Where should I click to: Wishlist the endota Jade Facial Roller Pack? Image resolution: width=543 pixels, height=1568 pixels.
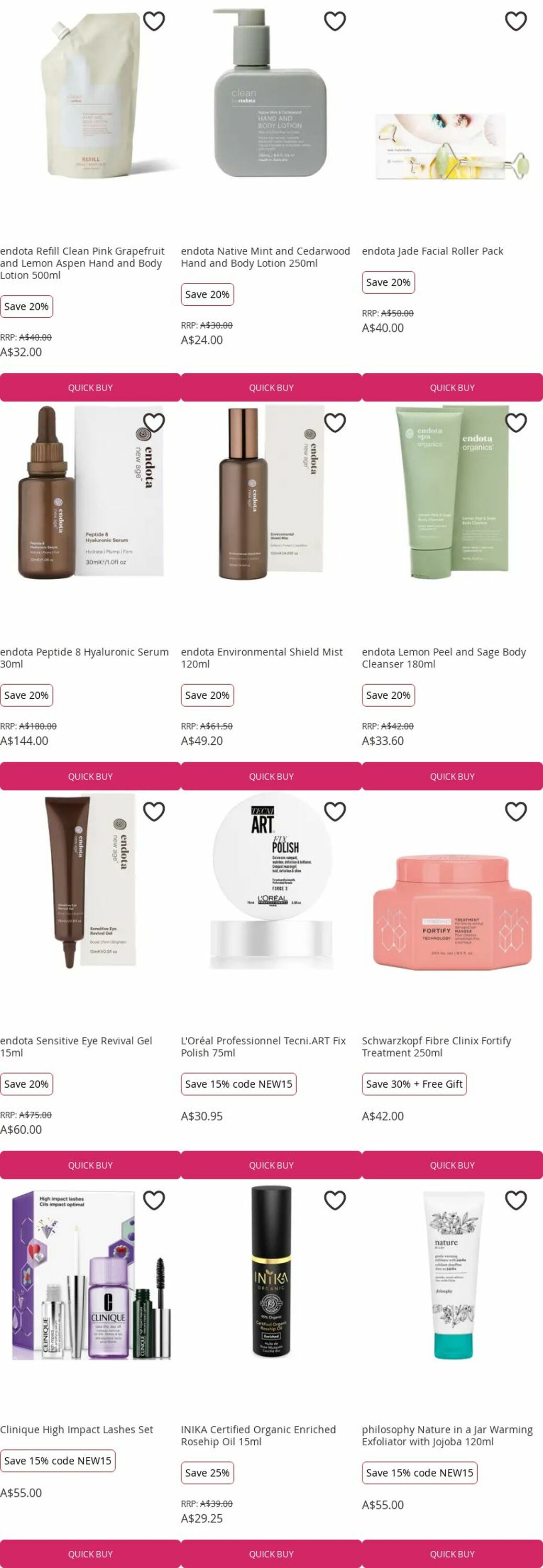(516, 21)
